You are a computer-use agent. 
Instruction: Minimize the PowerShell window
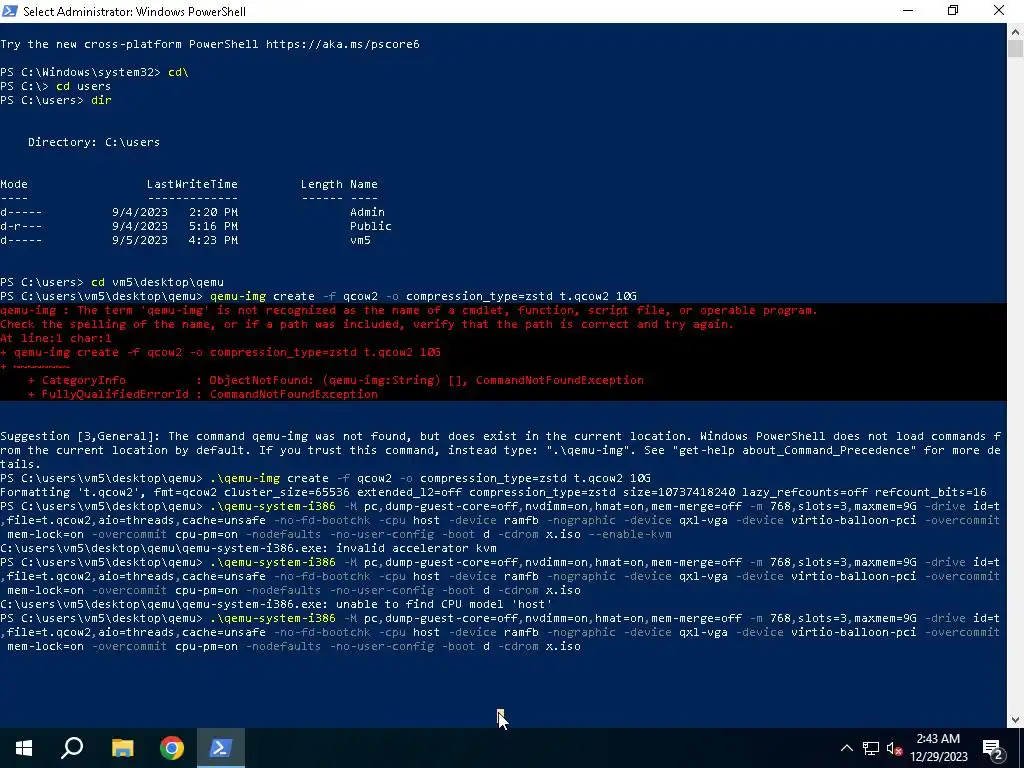[x=908, y=11]
